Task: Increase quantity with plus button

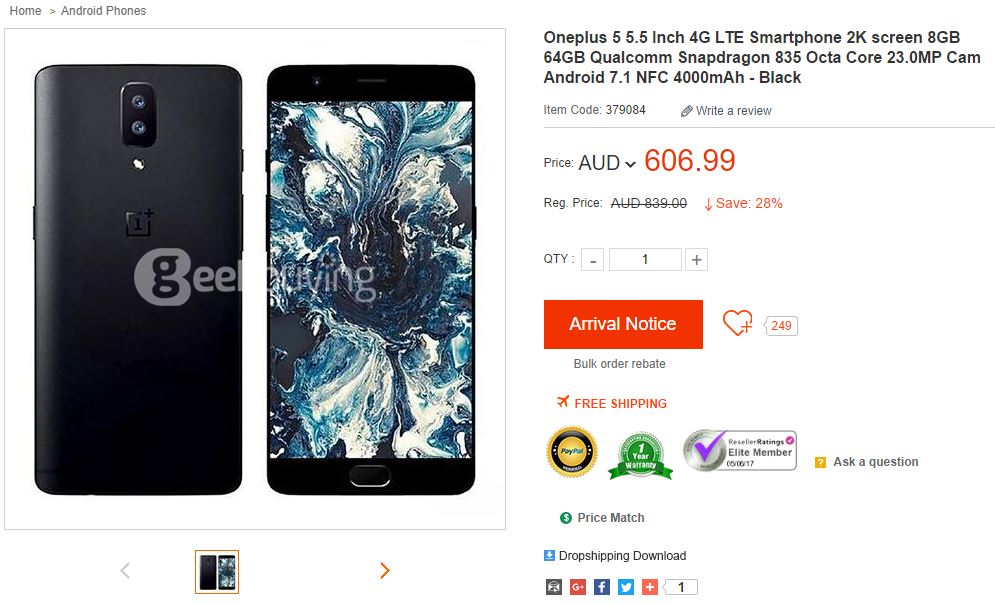Action: 696,260
